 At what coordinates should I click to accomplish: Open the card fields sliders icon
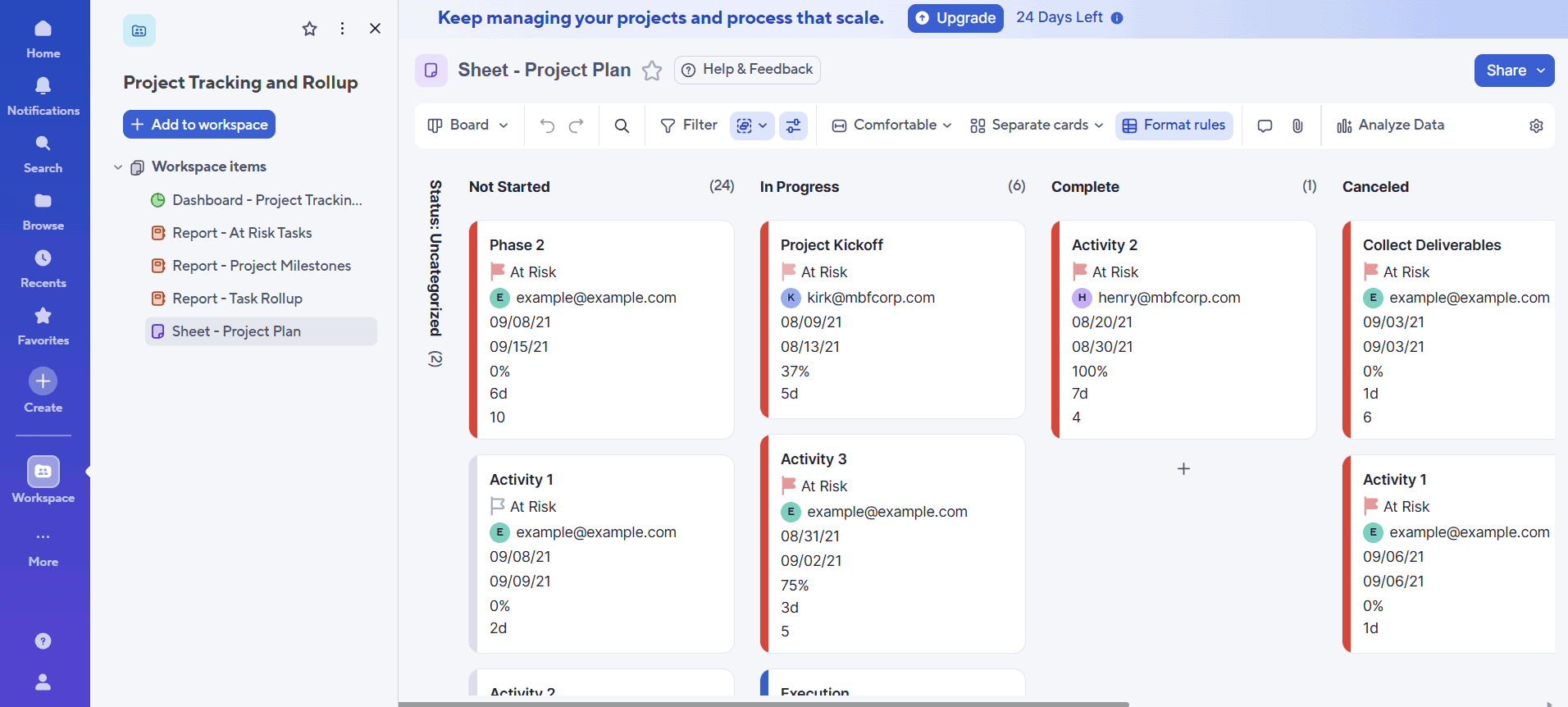point(793,125)
